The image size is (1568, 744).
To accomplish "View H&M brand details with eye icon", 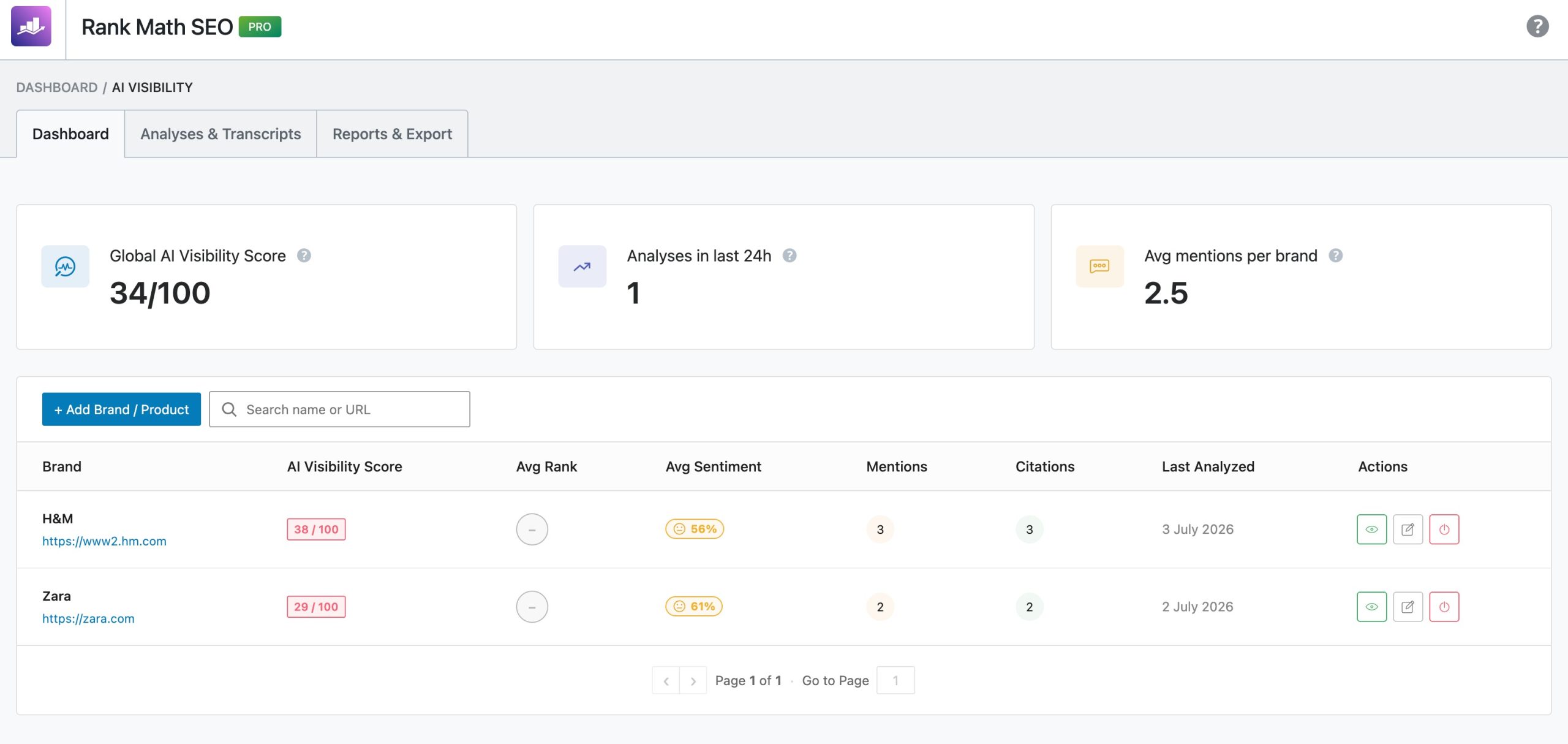I will 1372,530.
